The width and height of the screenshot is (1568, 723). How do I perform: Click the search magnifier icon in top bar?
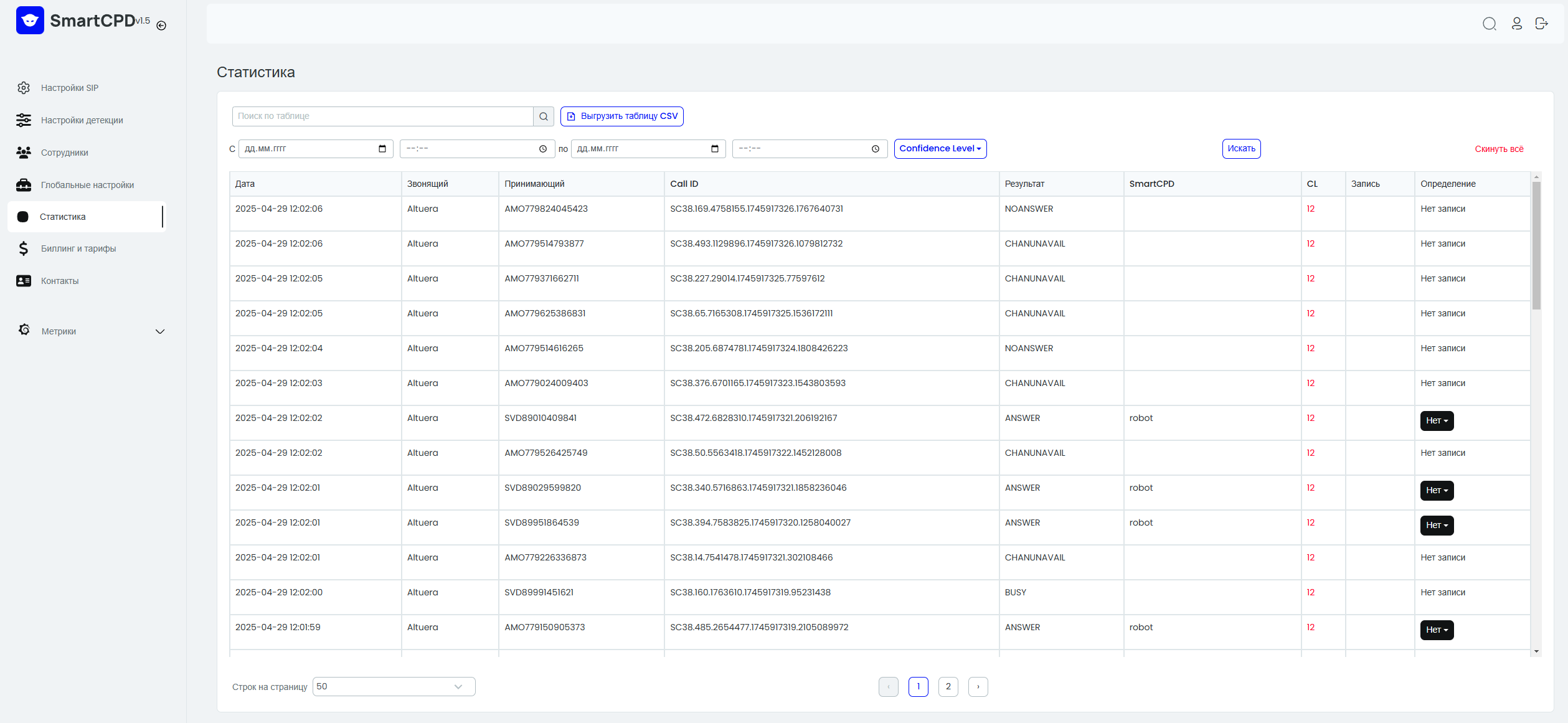(x=1489, y=24)
